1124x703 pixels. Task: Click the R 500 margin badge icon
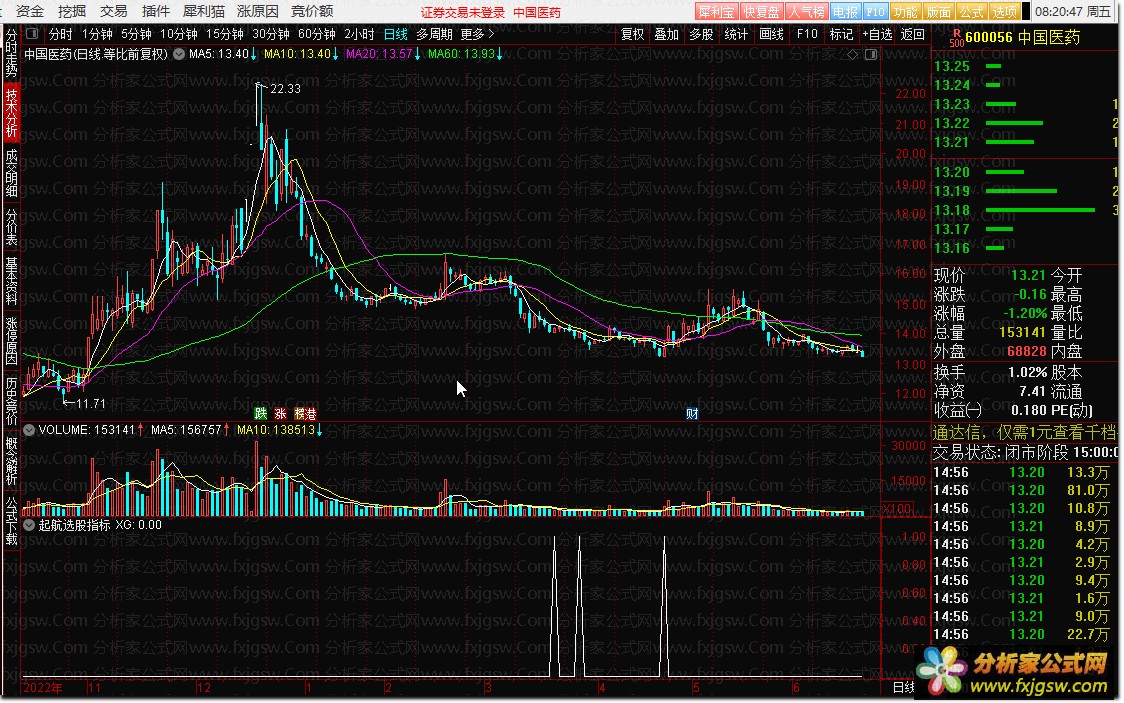click(x=956, y=38)
